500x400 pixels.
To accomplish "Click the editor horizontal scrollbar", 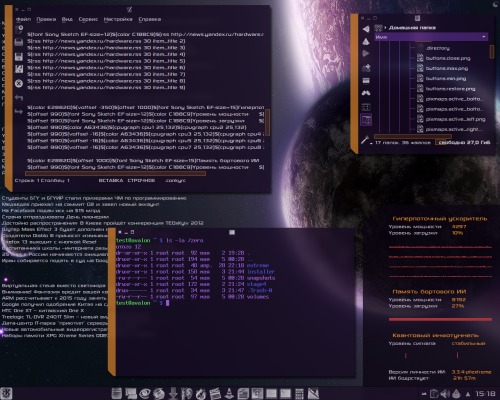I will (x=115, y=173).
